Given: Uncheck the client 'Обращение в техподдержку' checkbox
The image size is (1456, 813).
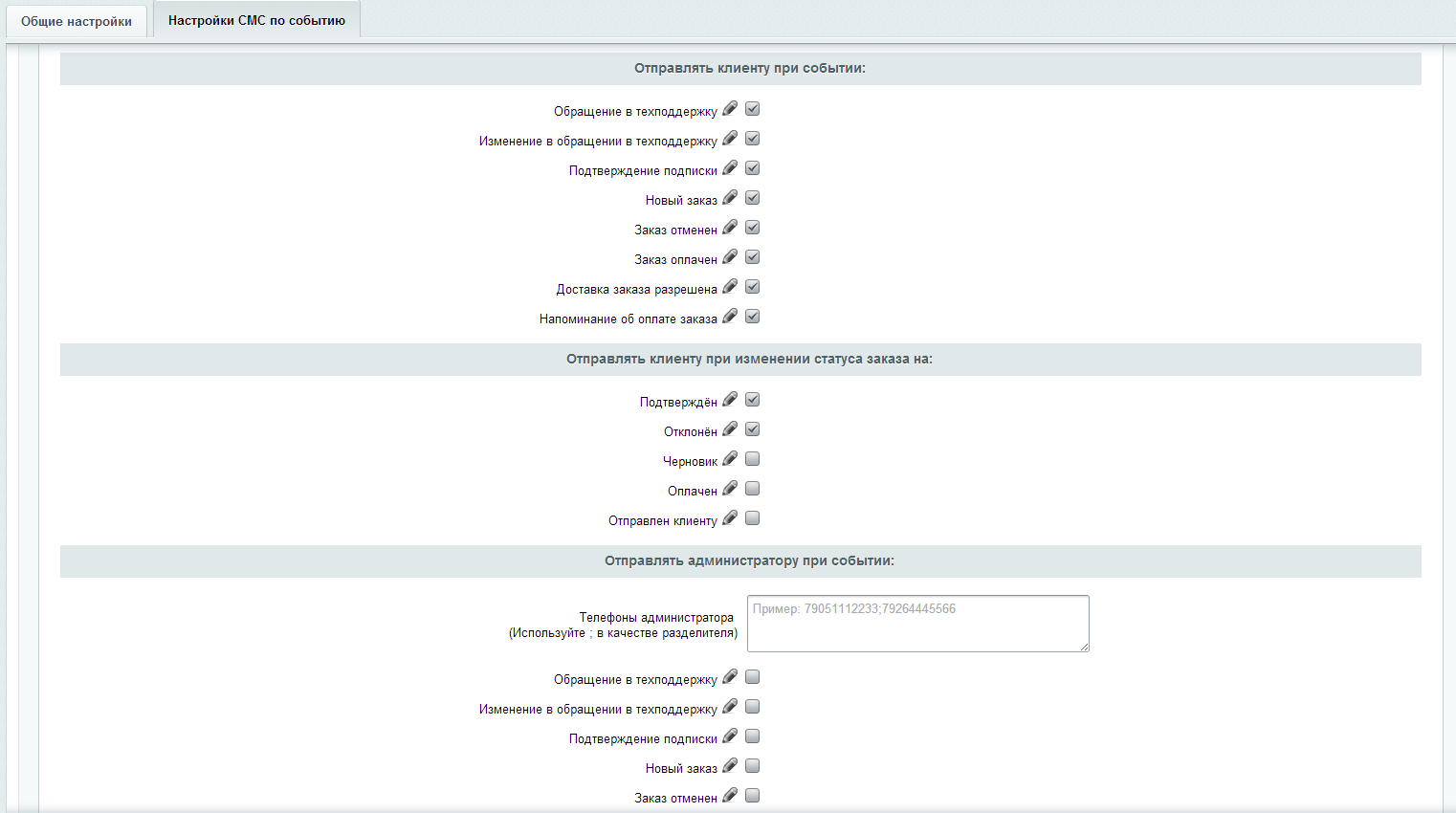Looking at the screenshot, I should 753,109.
